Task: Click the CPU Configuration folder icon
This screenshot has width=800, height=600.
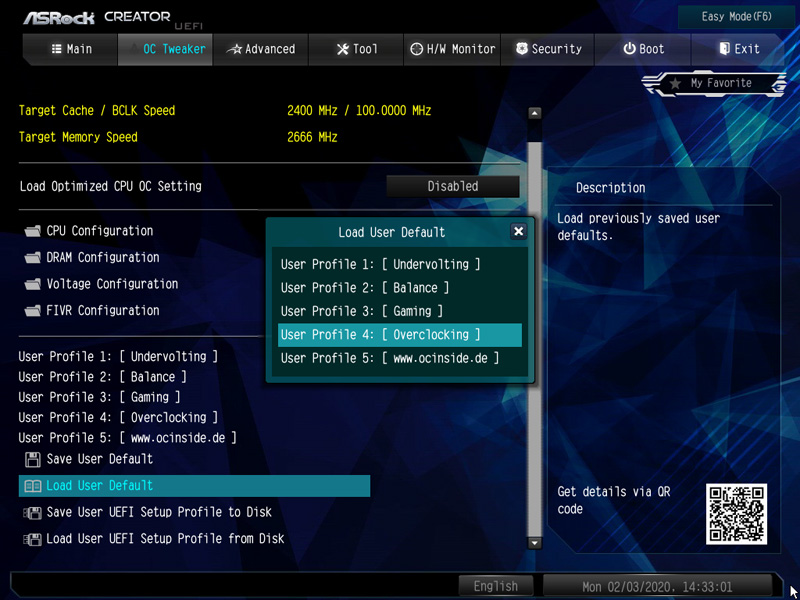Action: (x=32, y=231)
